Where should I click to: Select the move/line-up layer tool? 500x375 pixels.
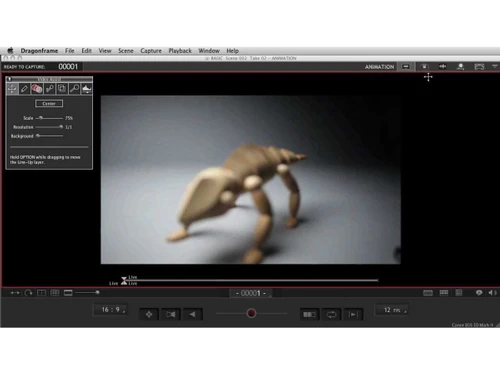coord(12,89)
